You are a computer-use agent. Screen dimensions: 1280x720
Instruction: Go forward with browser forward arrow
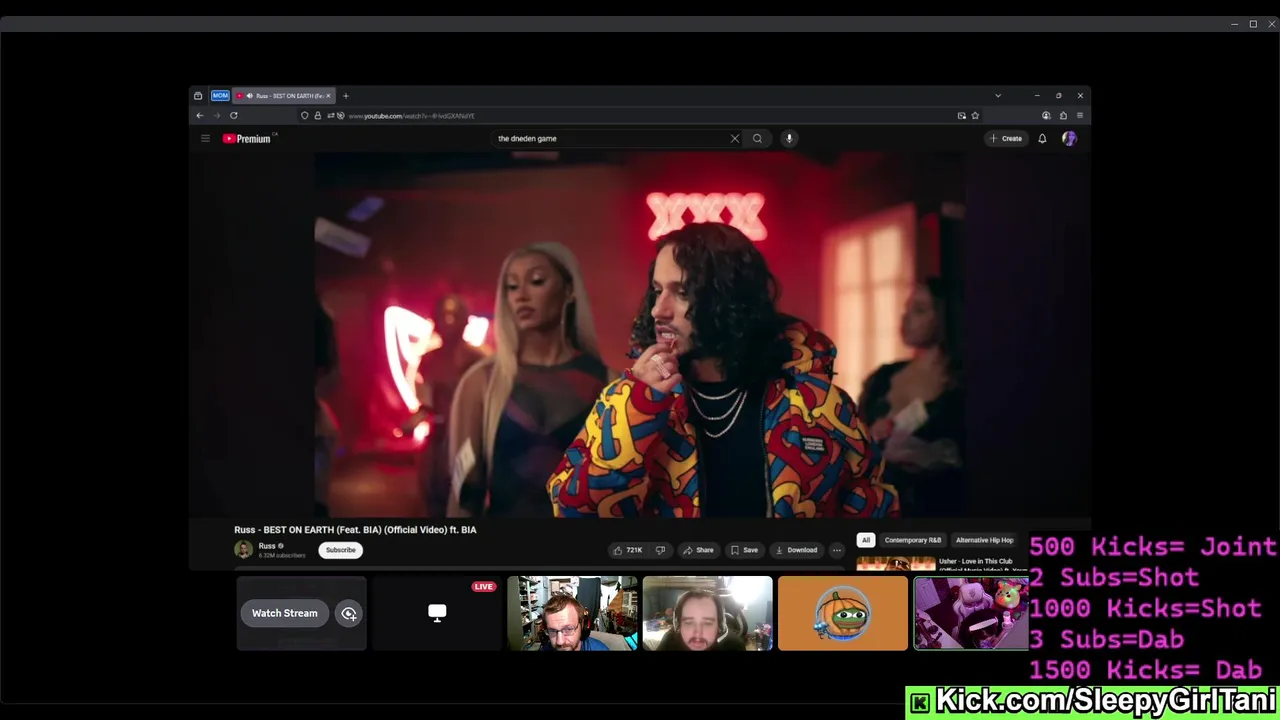[x=216, y=116]
